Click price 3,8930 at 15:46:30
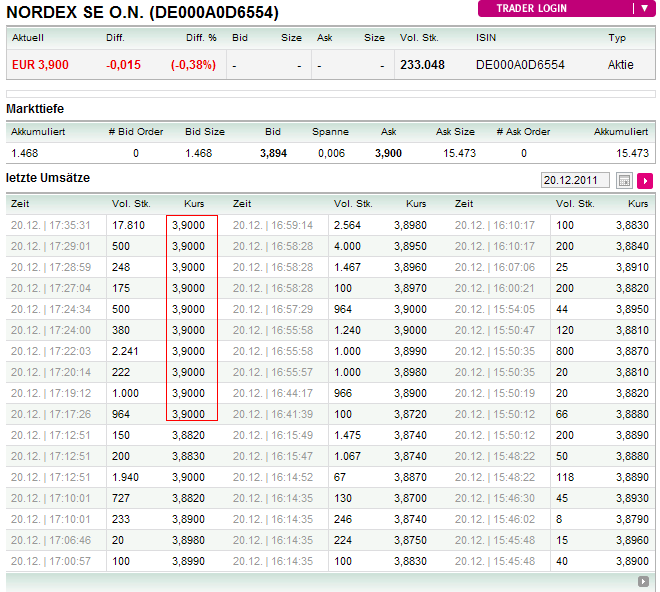Screen dimensions: 660x592 click(632, 498)
